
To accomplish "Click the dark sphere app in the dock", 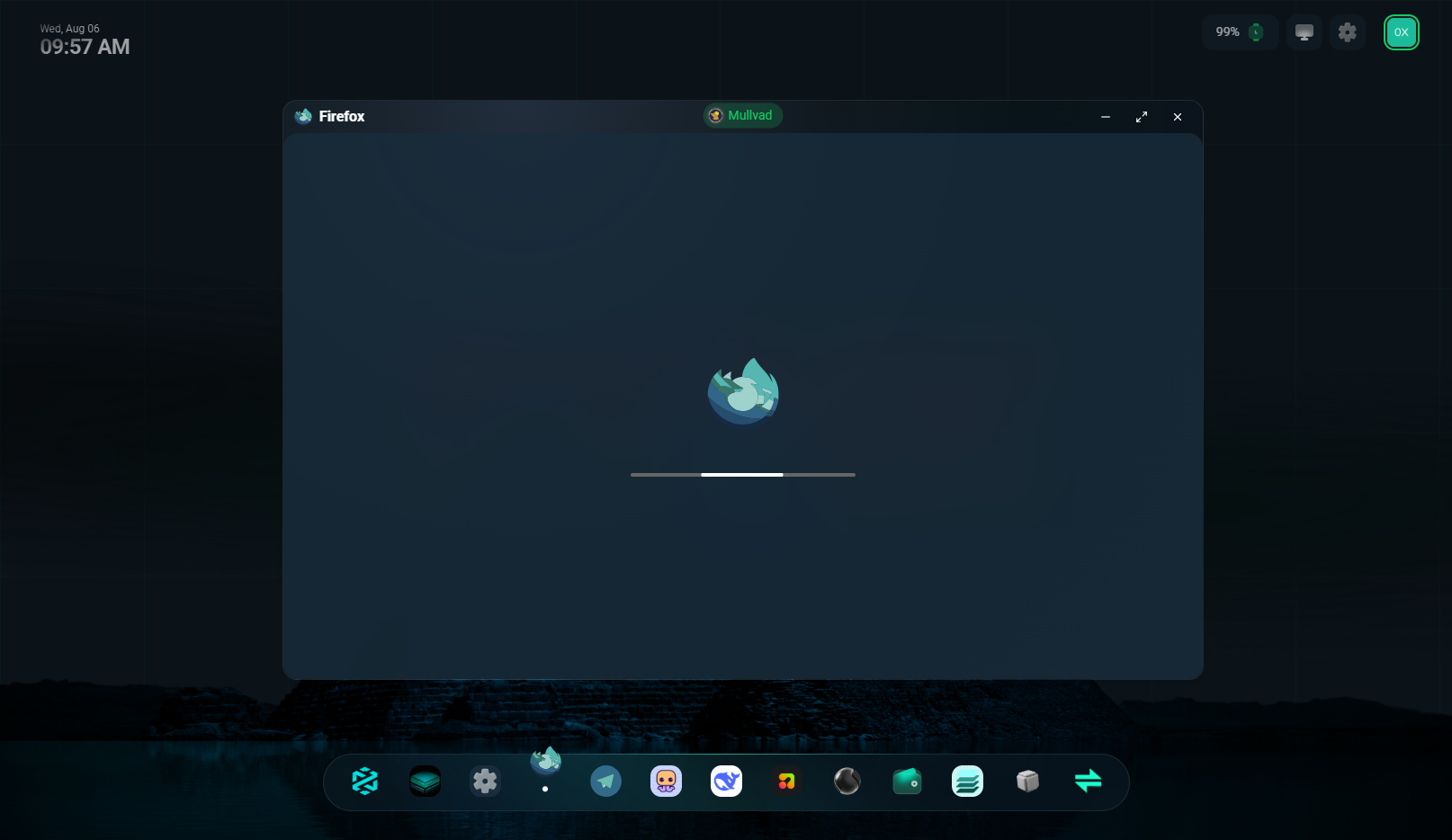I will pos(847,782).
